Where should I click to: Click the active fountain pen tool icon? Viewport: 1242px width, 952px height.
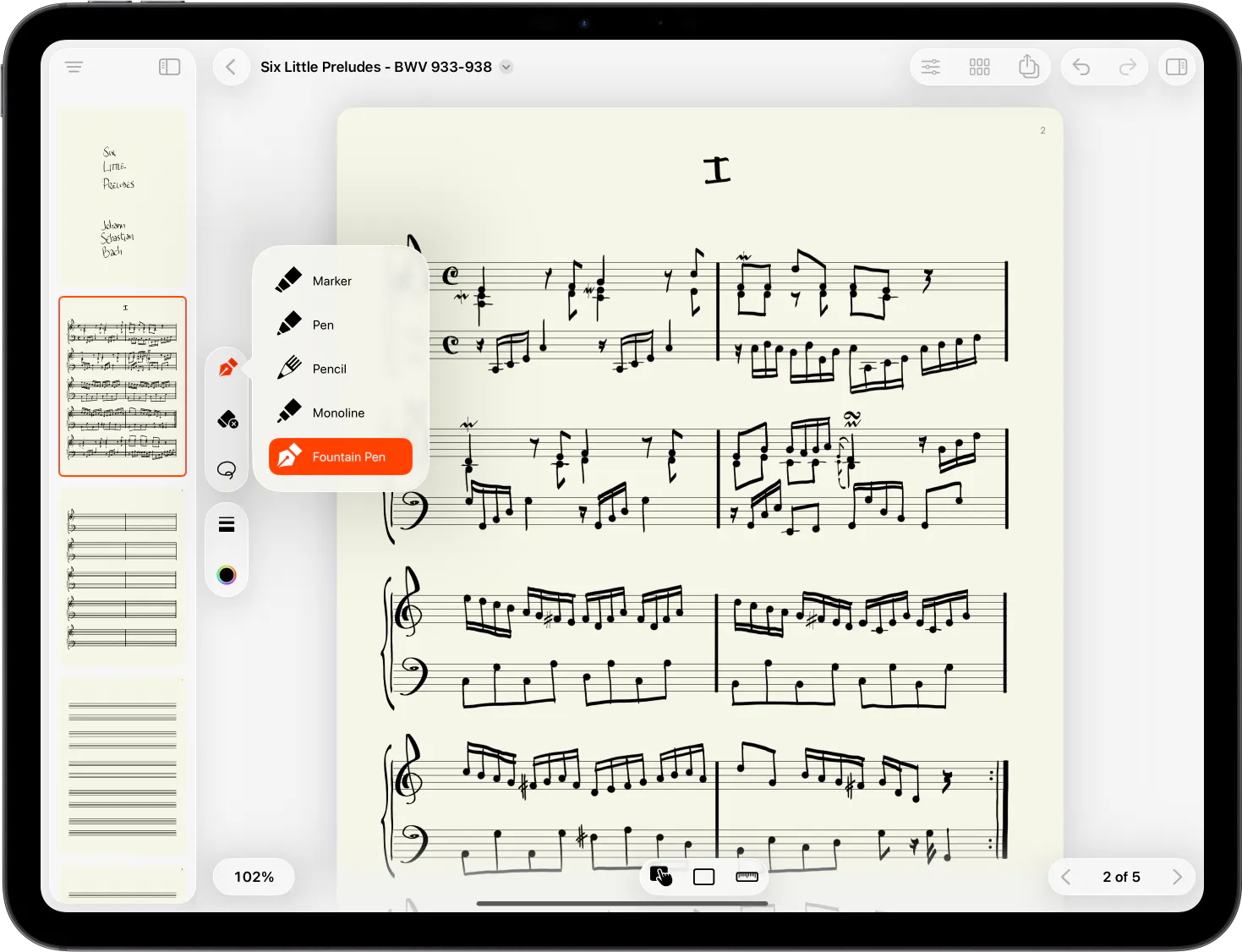(227, 368)
